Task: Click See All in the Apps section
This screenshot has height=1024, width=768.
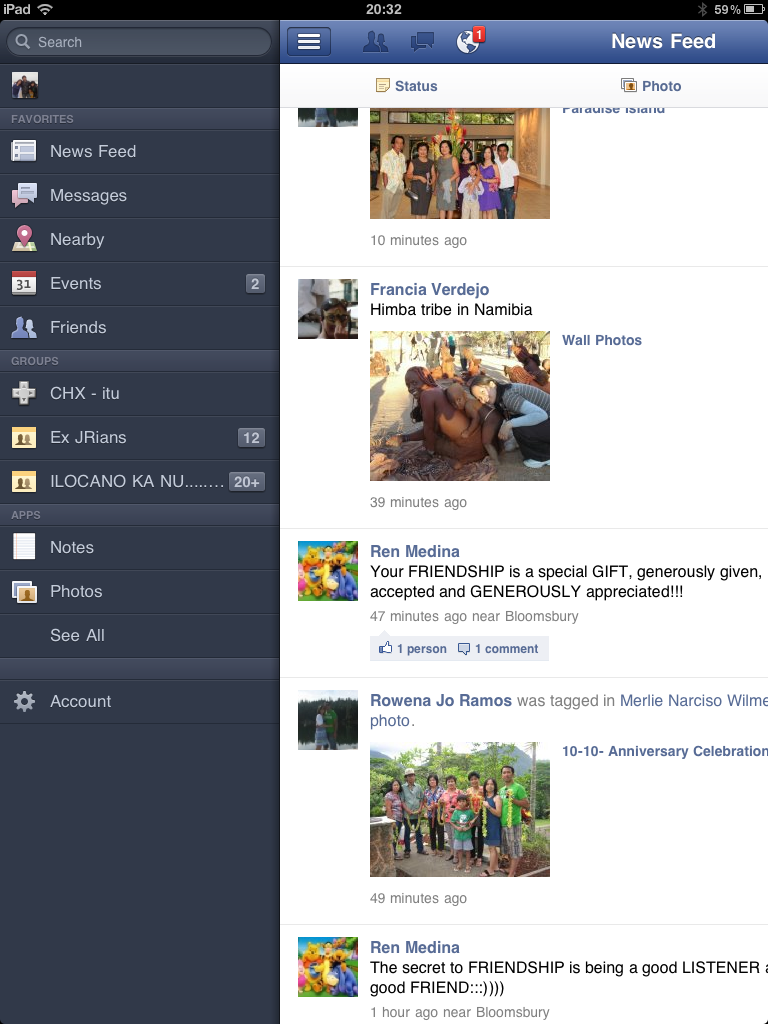Action: click(140, 635)
